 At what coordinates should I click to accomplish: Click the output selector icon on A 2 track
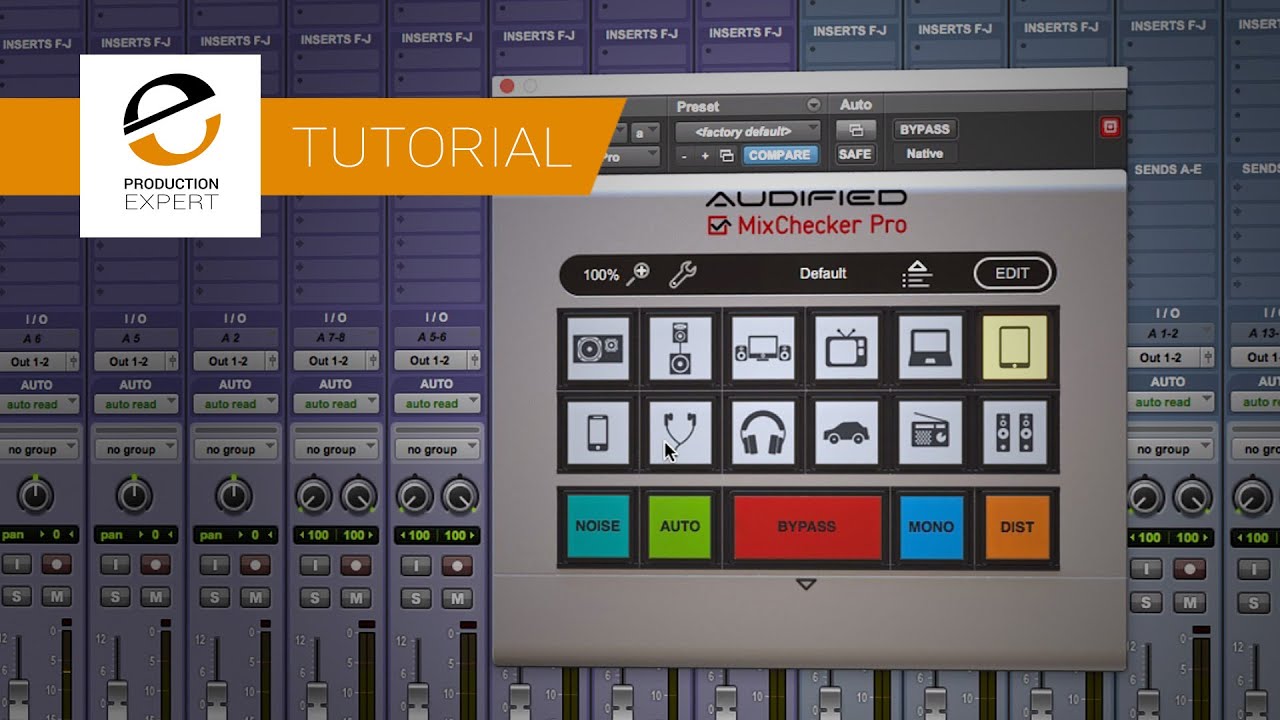(x=273, y=361)
